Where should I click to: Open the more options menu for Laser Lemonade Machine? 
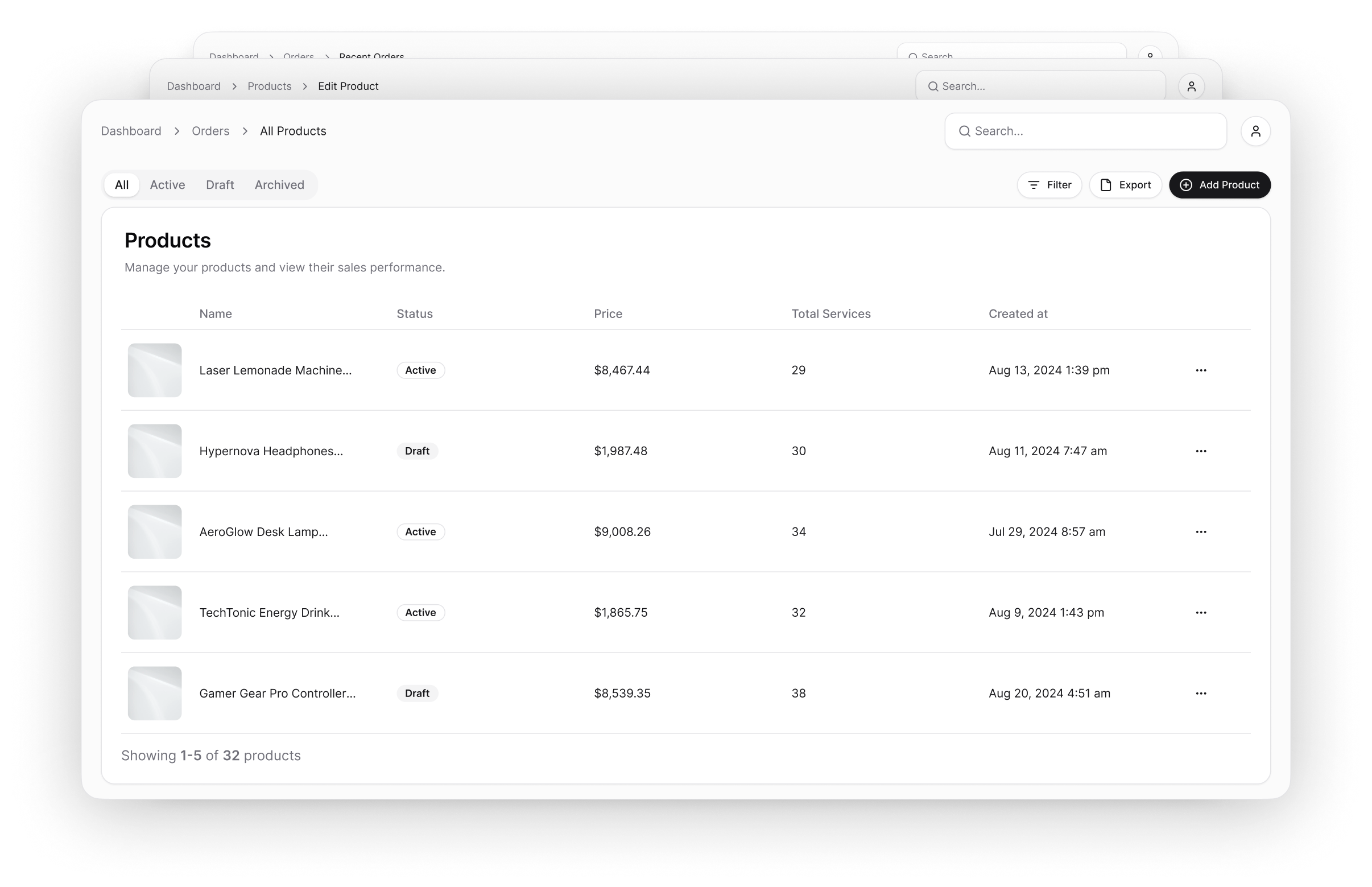click(1200, 370)
